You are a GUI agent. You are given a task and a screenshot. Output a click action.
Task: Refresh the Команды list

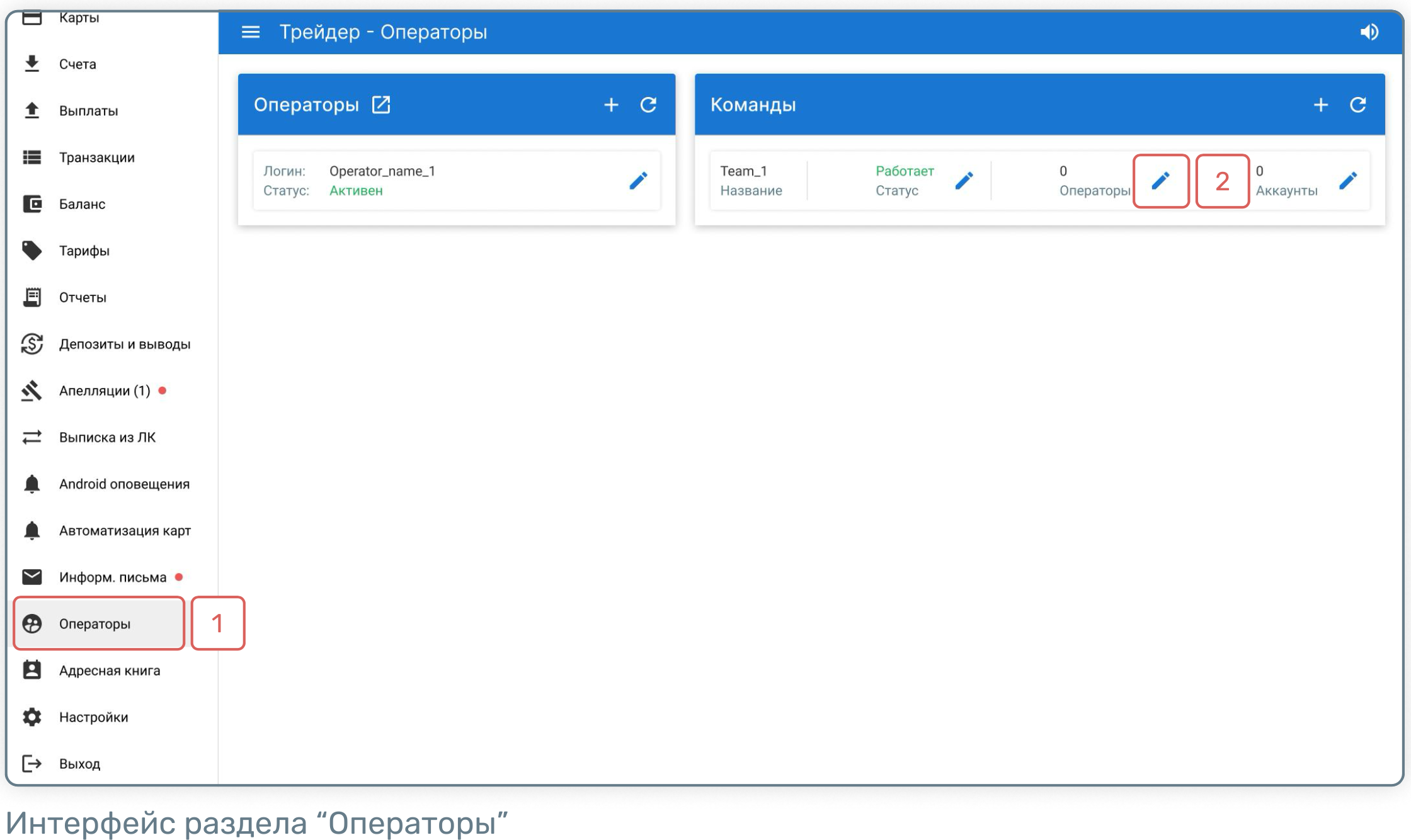1358,105
